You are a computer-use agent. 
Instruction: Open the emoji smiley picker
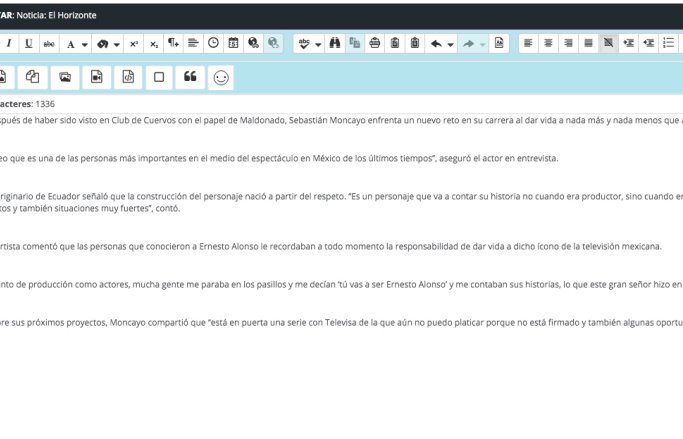[221, 78]
